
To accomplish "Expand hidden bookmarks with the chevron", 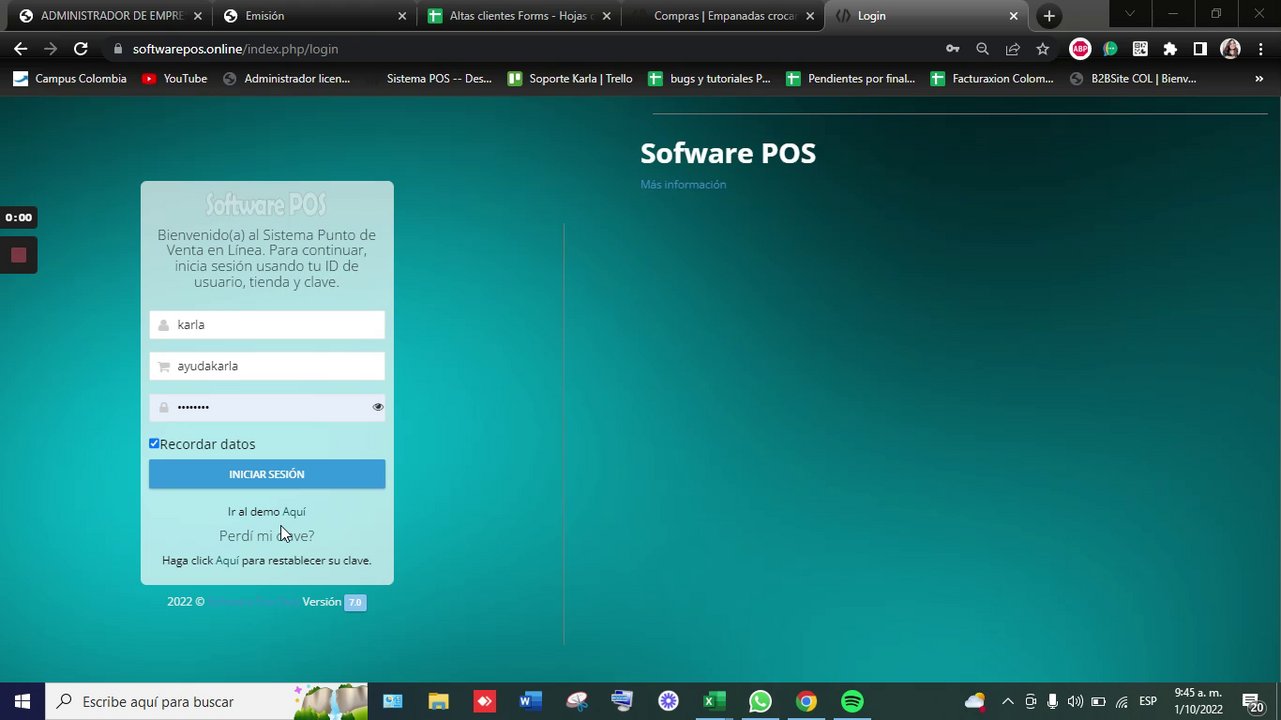I will pyautogui.click(x=1259, y=79).
